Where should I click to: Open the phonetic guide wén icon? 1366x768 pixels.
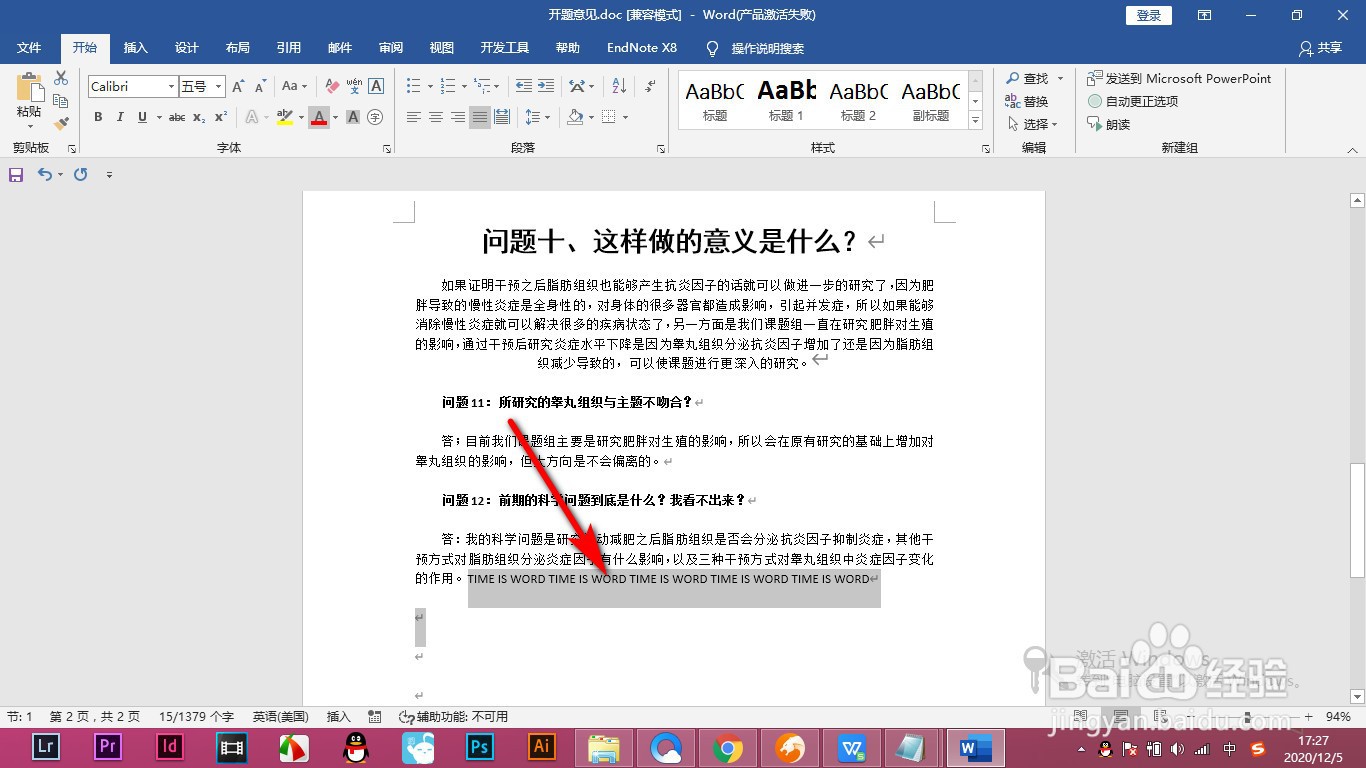tap(353, 87)
